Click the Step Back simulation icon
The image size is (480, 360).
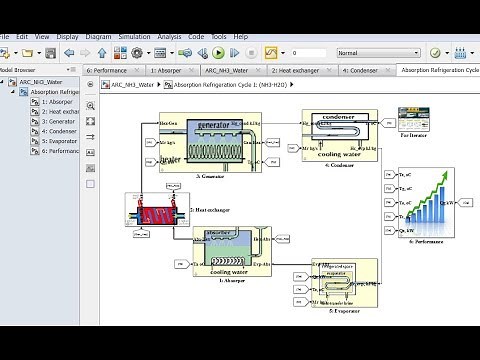pyautogui.click(x=202, y=53)
